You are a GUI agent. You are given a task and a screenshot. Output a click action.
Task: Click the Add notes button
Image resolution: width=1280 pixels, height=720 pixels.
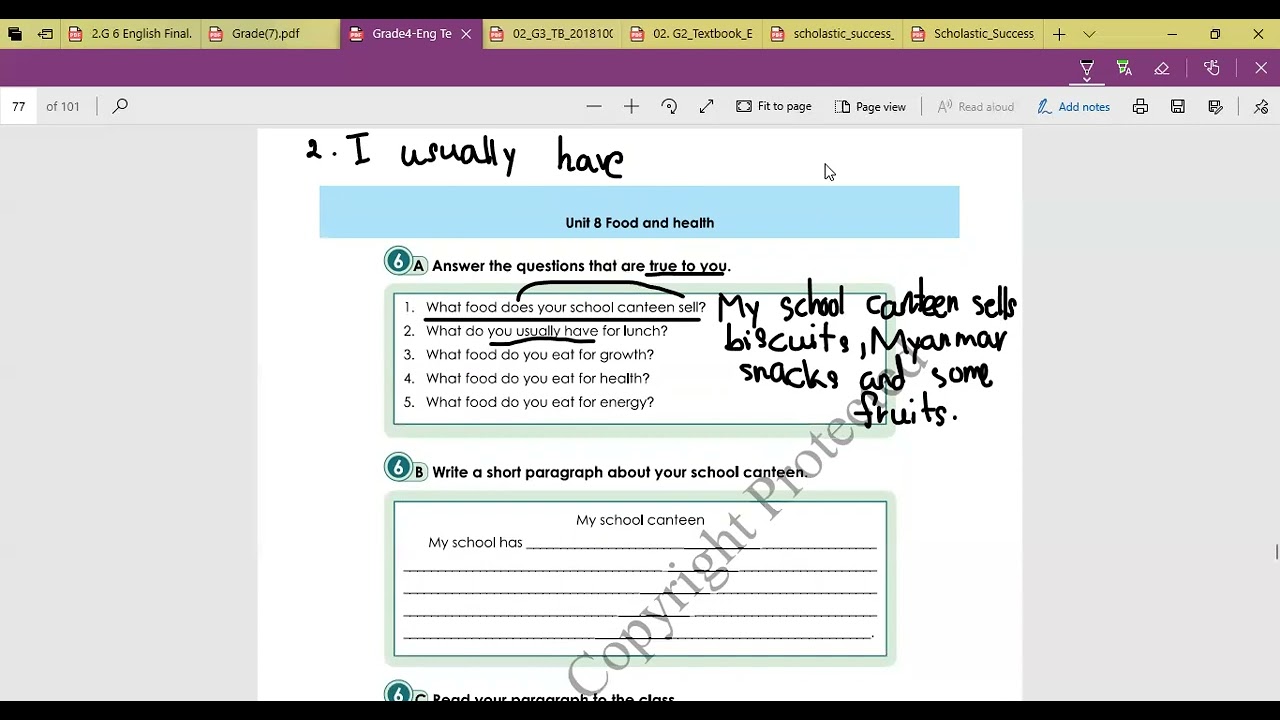[x=1073, y=106]
